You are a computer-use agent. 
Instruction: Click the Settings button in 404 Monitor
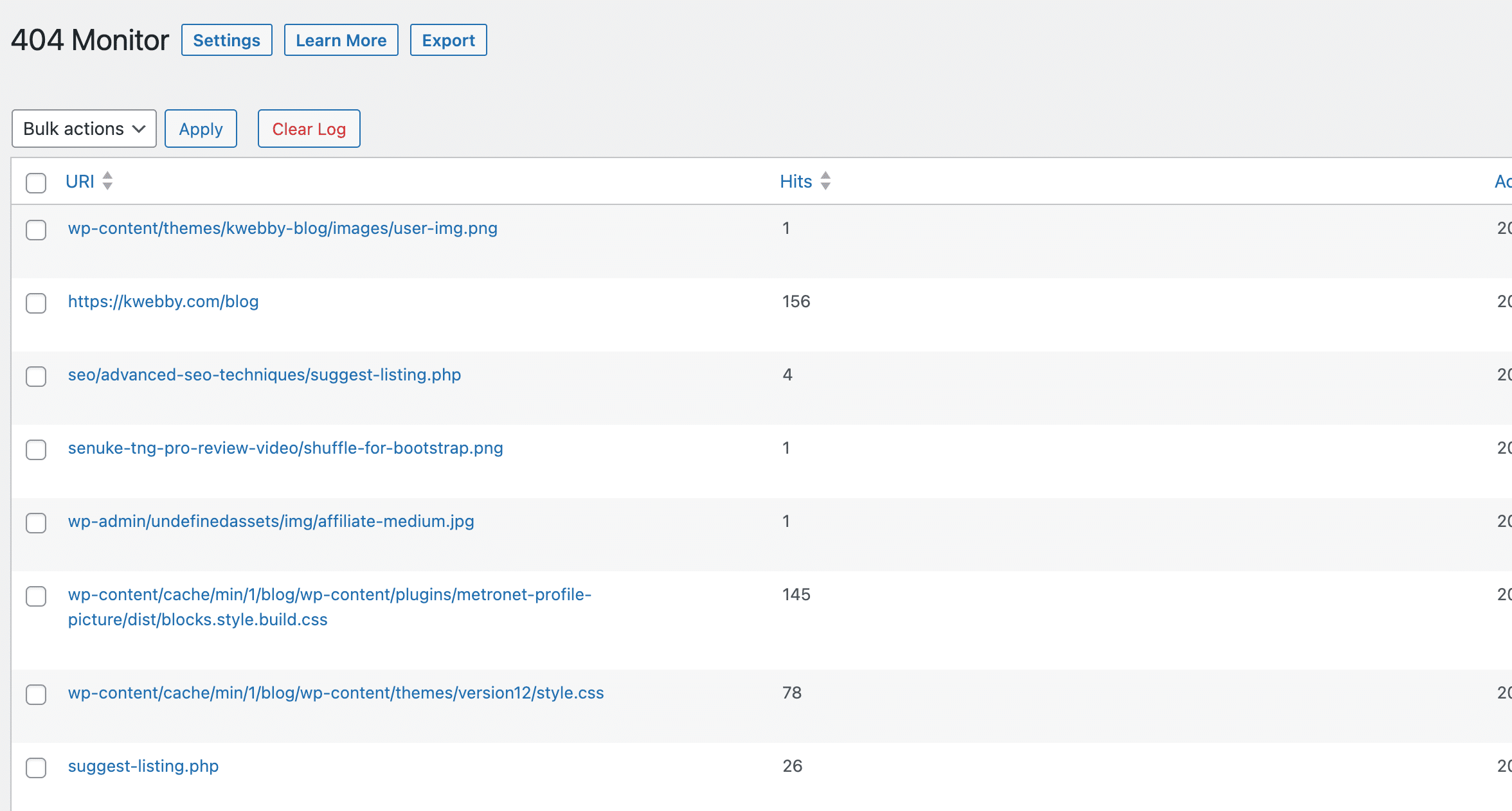click(x=226, y=40)
